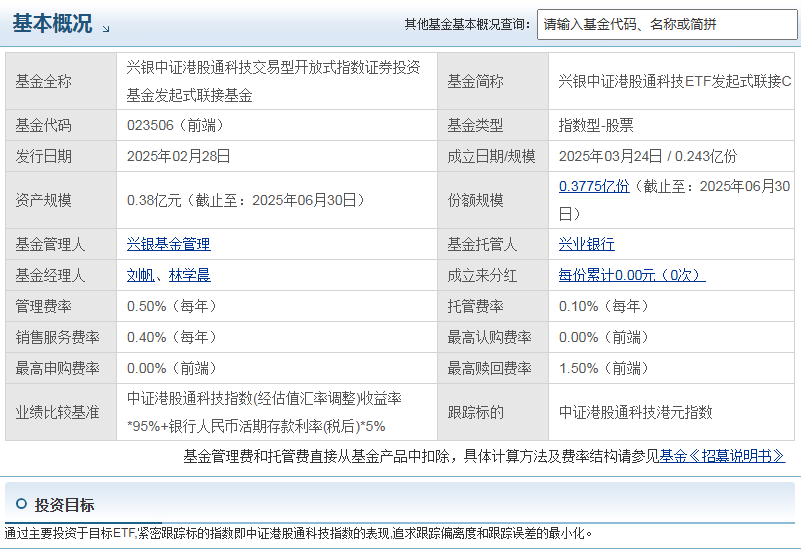This screenshot has height=554, width=801.
Task: Click custody fee 0.10%（每年）
Action: (604, 306)
